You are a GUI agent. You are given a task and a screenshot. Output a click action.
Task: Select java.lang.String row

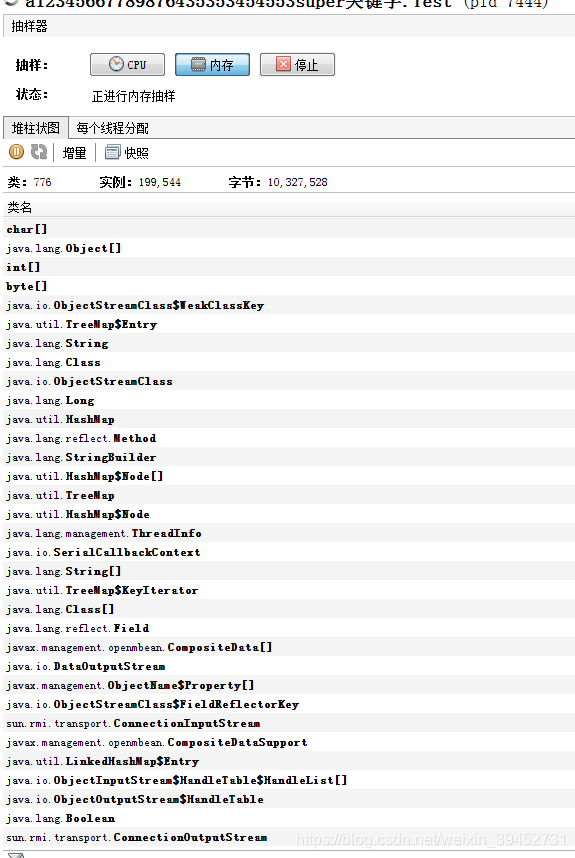tap(289, 343)
